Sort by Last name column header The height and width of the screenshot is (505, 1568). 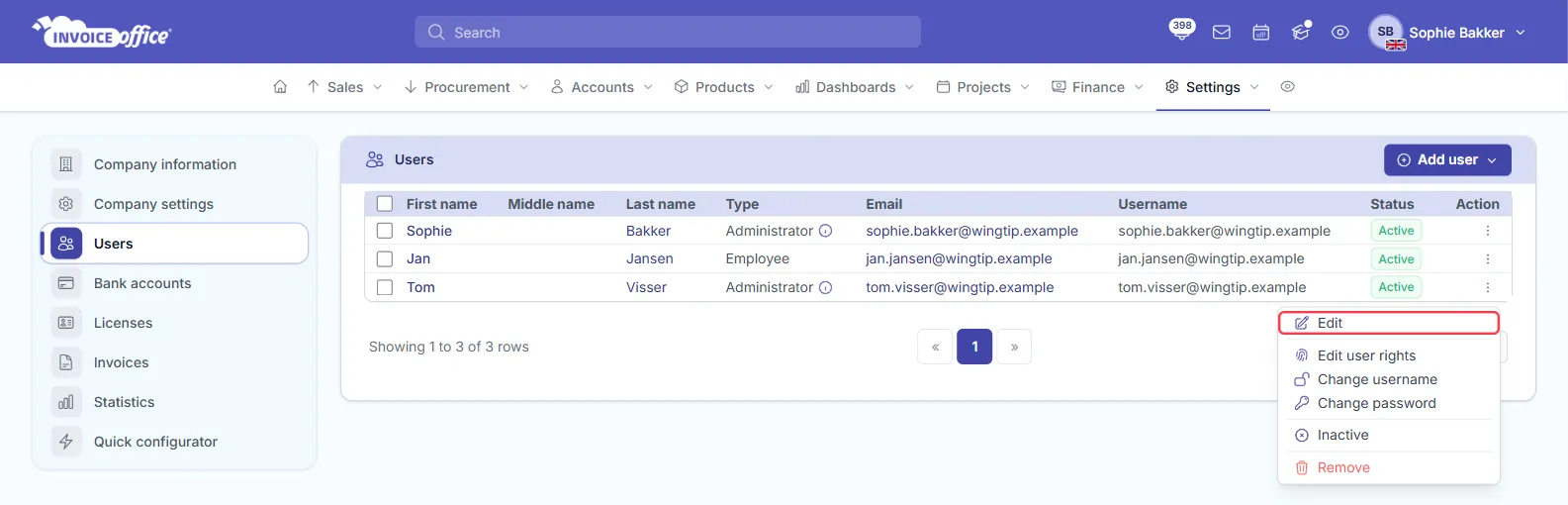[661, 204]
